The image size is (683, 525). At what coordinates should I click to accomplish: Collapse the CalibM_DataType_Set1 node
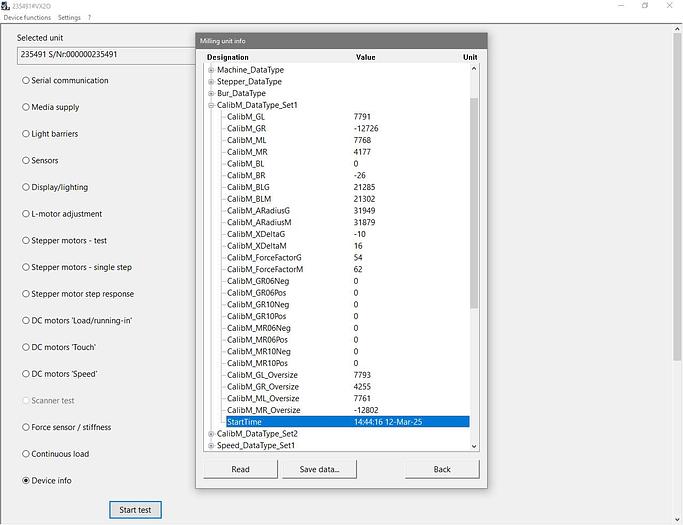[211, 105]
